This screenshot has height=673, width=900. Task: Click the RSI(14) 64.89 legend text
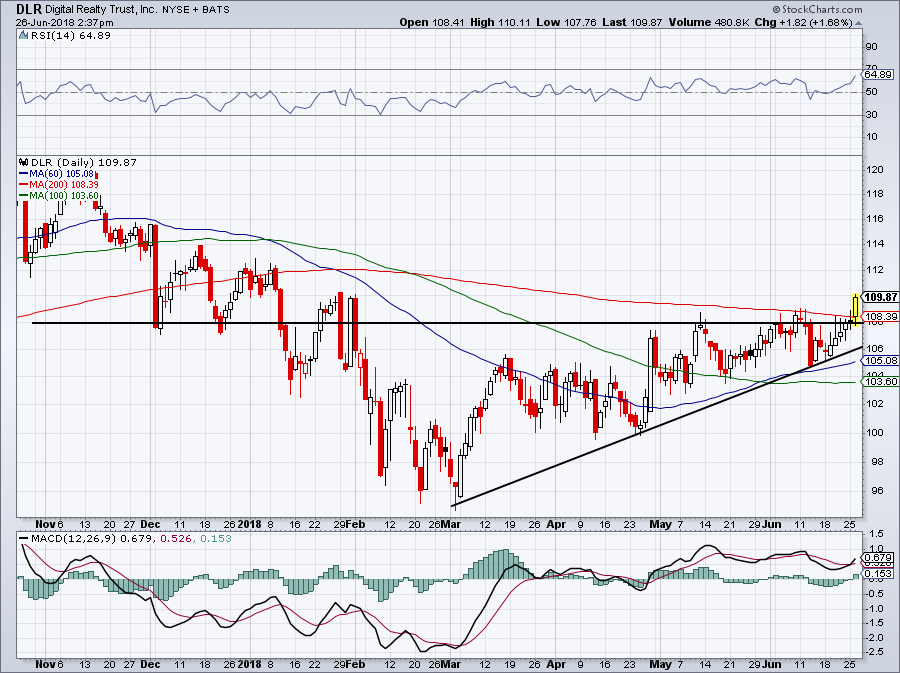tap(71, 36)
